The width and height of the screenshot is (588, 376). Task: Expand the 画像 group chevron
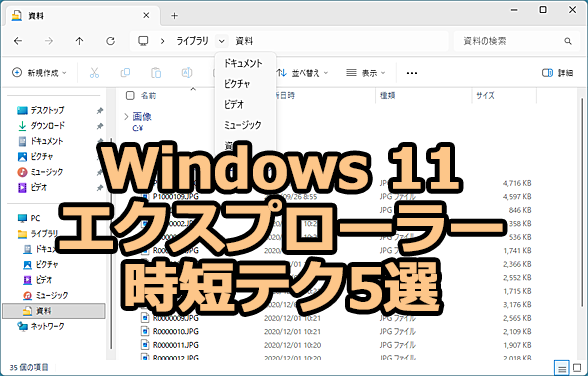click(126, 117)
